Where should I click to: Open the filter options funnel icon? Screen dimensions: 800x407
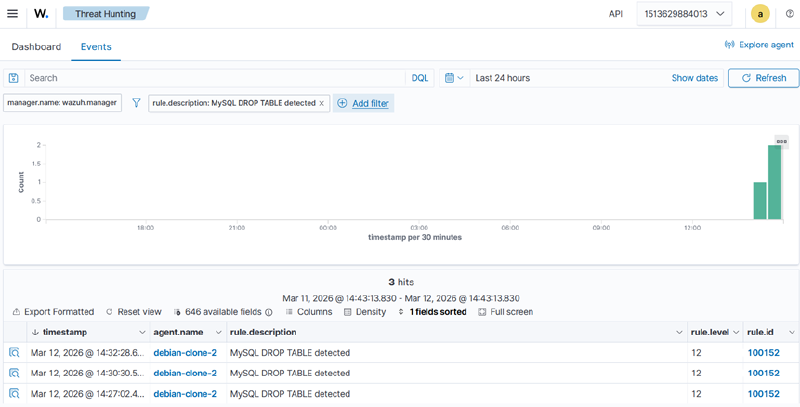[136, 103]
